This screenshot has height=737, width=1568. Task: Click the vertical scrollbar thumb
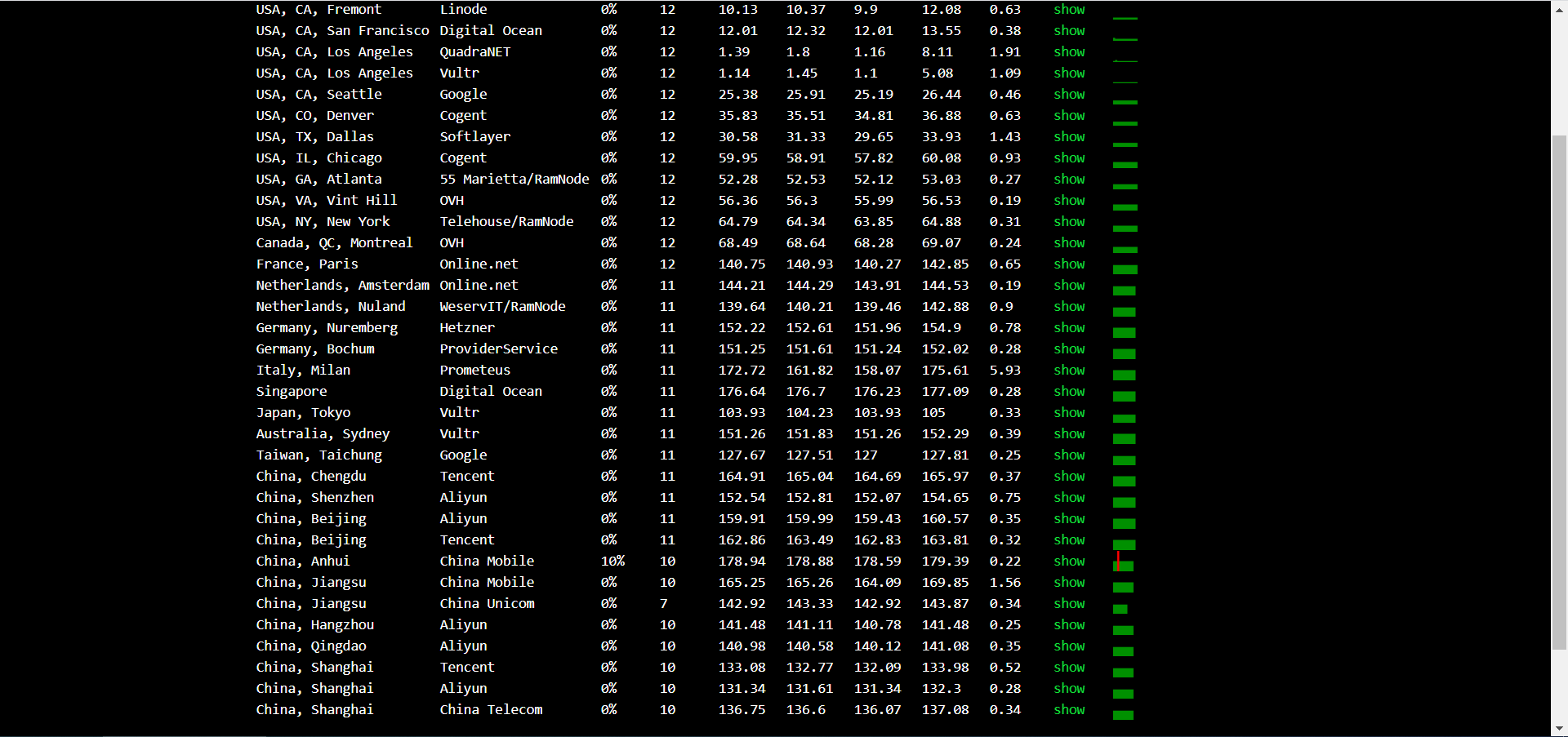point(1559,392)
